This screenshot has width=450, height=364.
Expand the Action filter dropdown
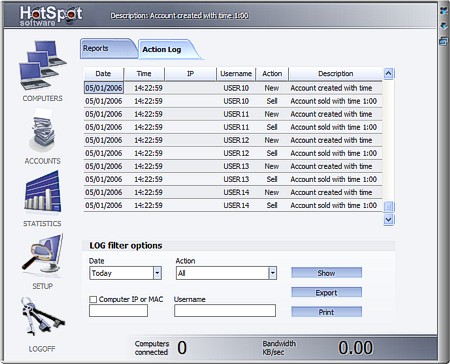[x=273, y=273]
